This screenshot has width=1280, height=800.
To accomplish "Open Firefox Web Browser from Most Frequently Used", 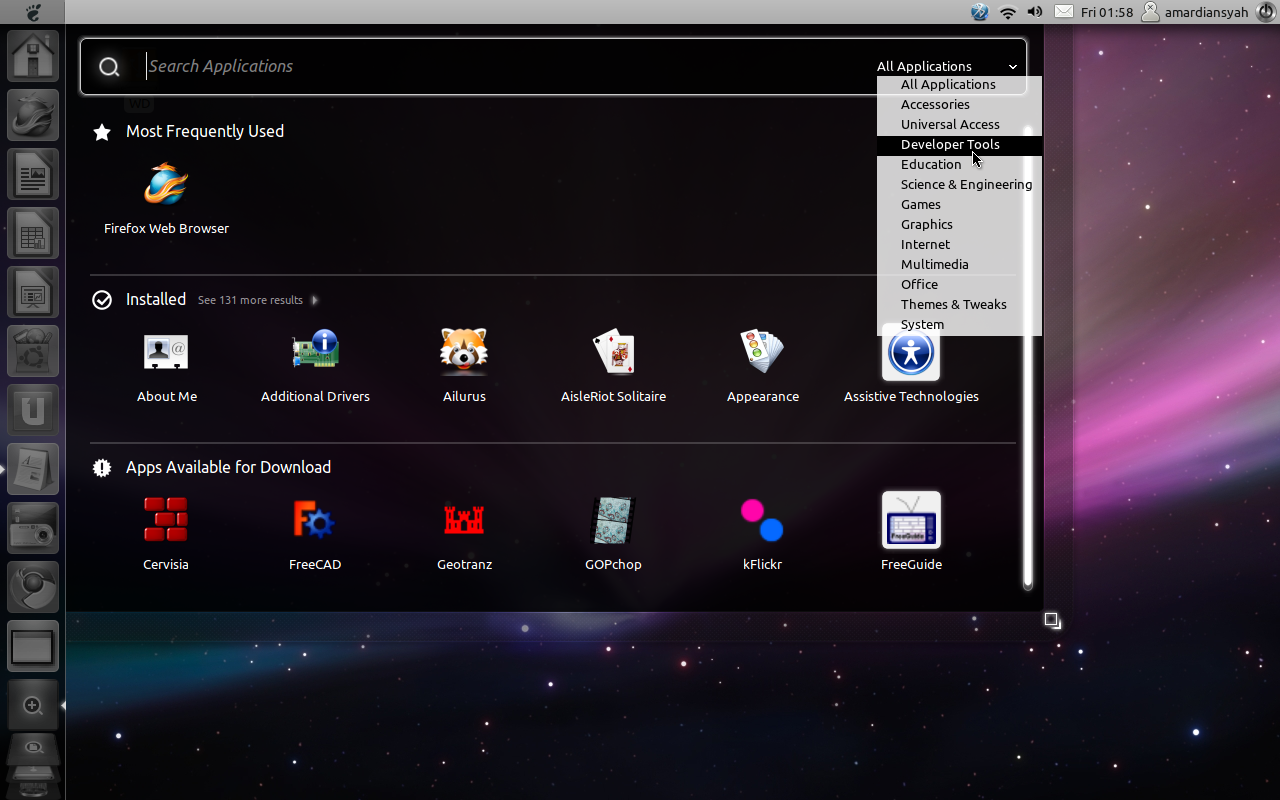I will [166, 198].
